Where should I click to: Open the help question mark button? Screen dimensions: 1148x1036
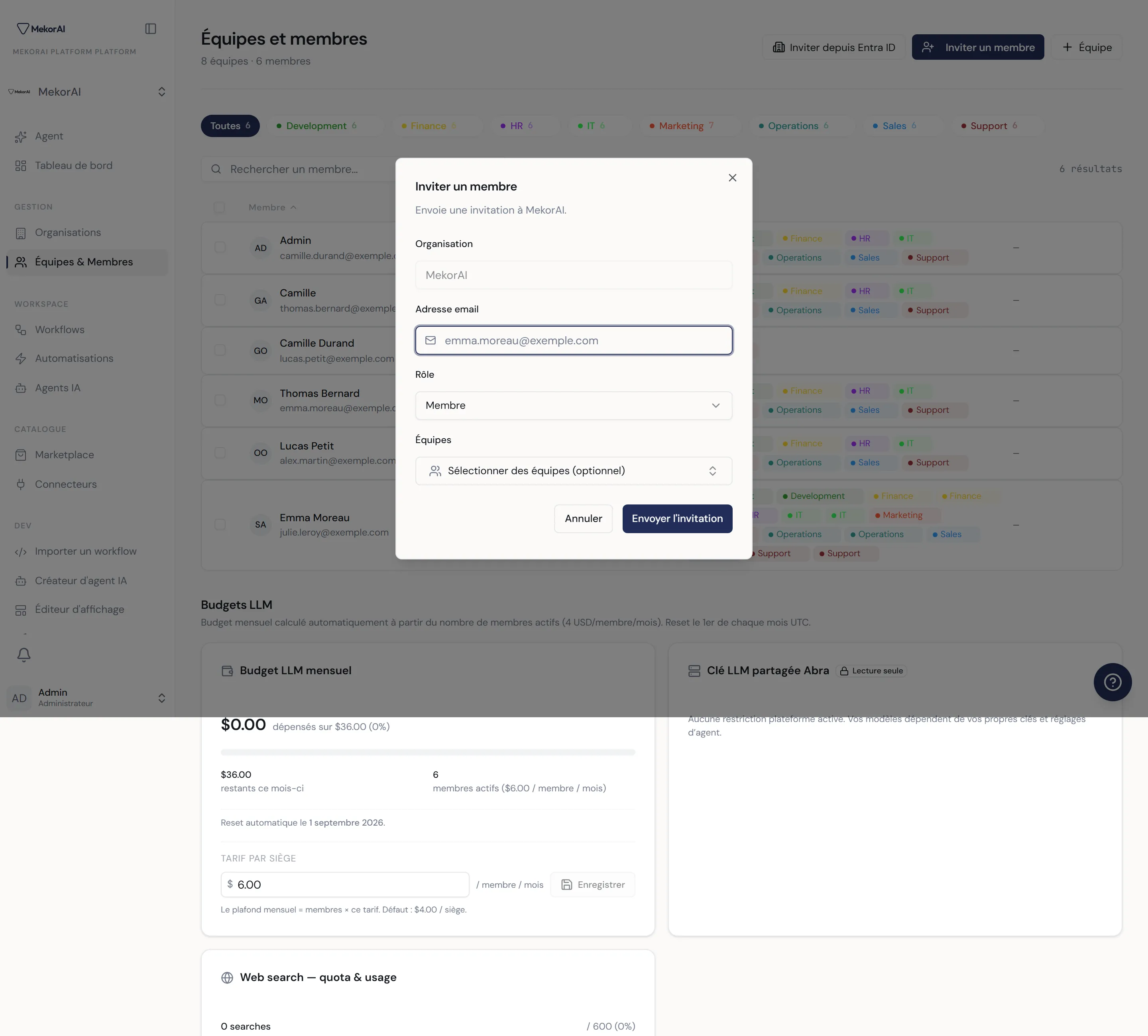[x=1112, y=682]
